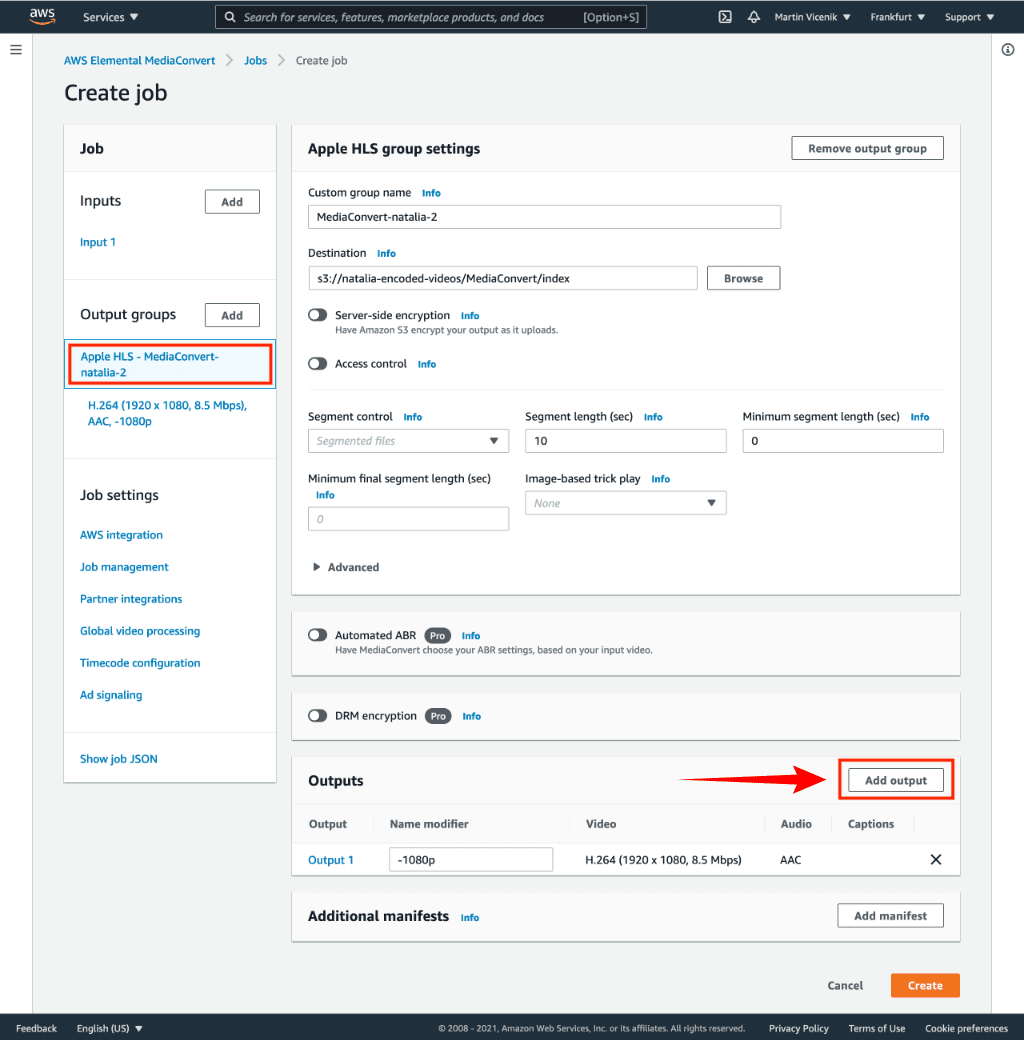Click the Add output button
This screenshot has width=1024, height=1040.
pyautogui.click(x=895, y=780)
